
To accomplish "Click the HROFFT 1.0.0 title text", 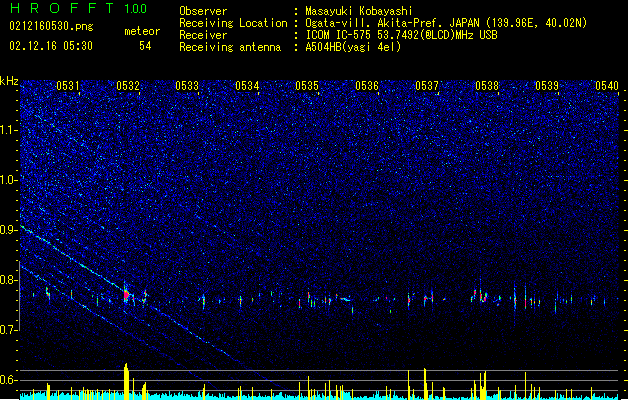I will [78, 8].
